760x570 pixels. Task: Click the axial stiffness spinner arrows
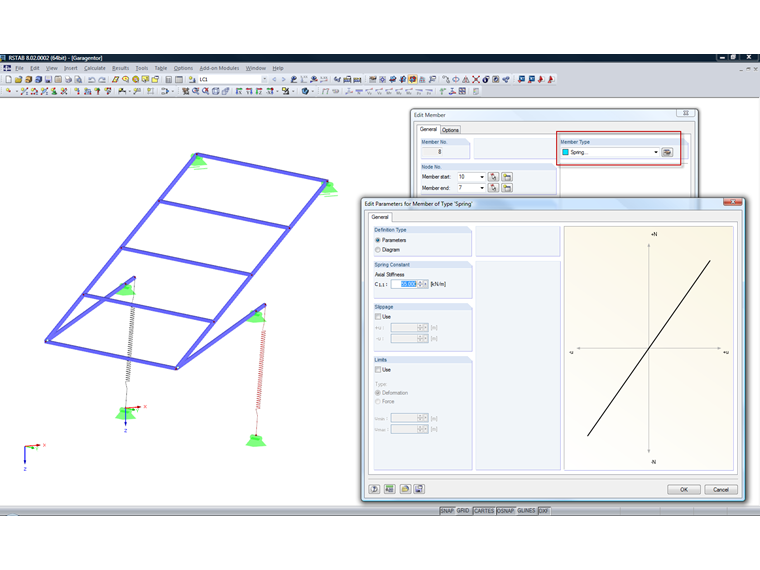420,284
